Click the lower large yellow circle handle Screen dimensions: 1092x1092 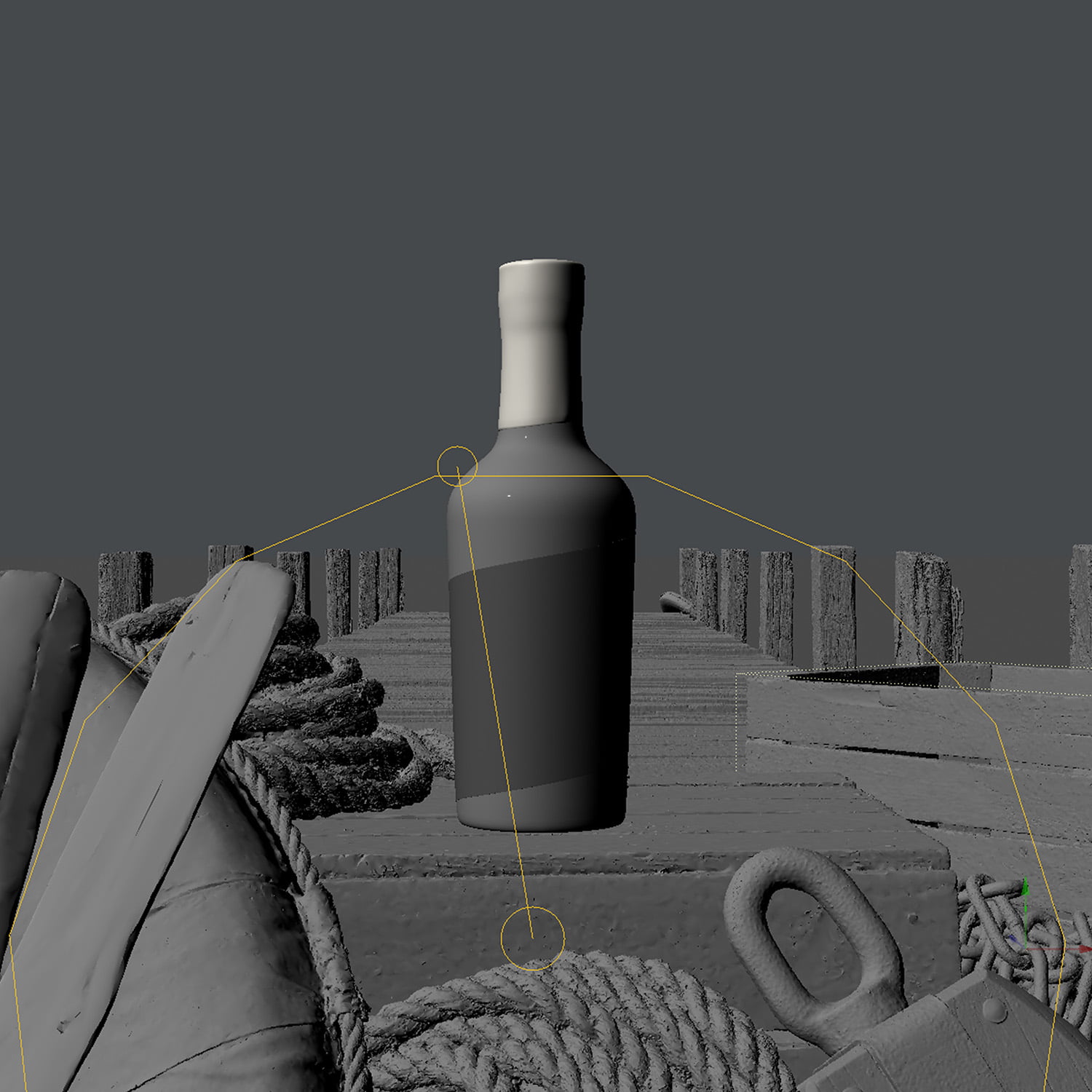(x=532, y=938)
